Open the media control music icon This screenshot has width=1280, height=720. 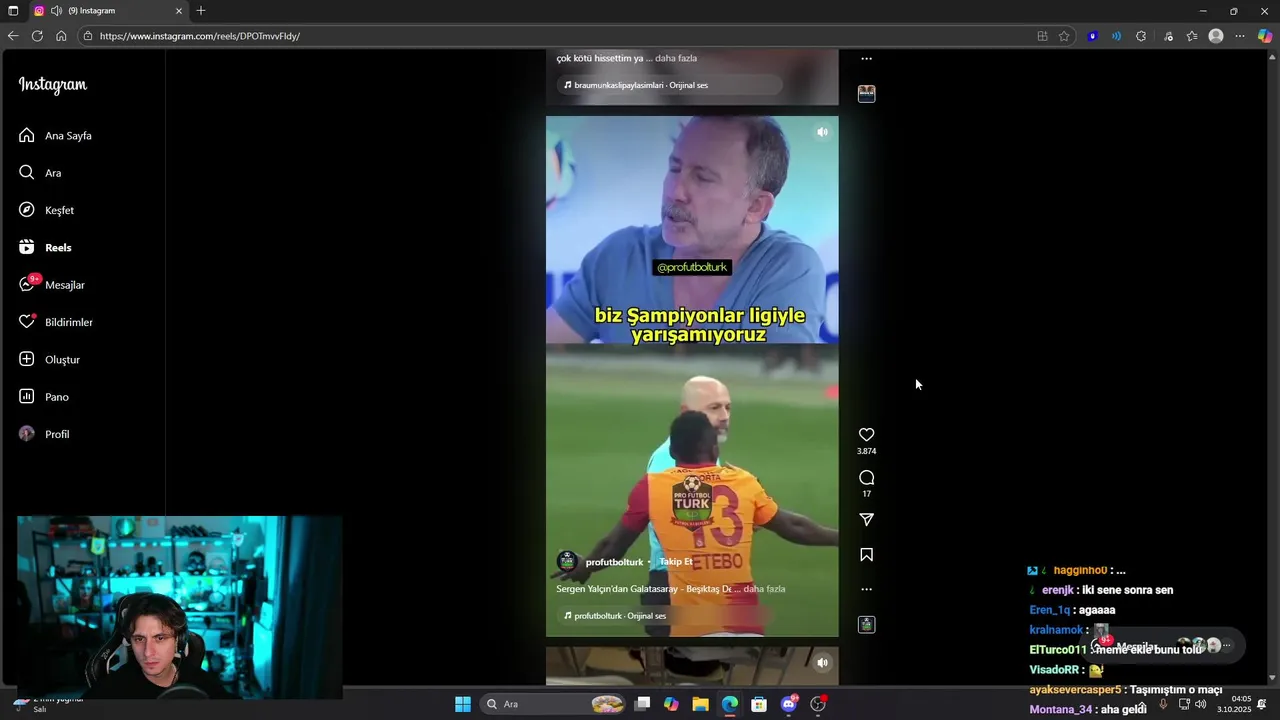click(x=1168, y=36)
